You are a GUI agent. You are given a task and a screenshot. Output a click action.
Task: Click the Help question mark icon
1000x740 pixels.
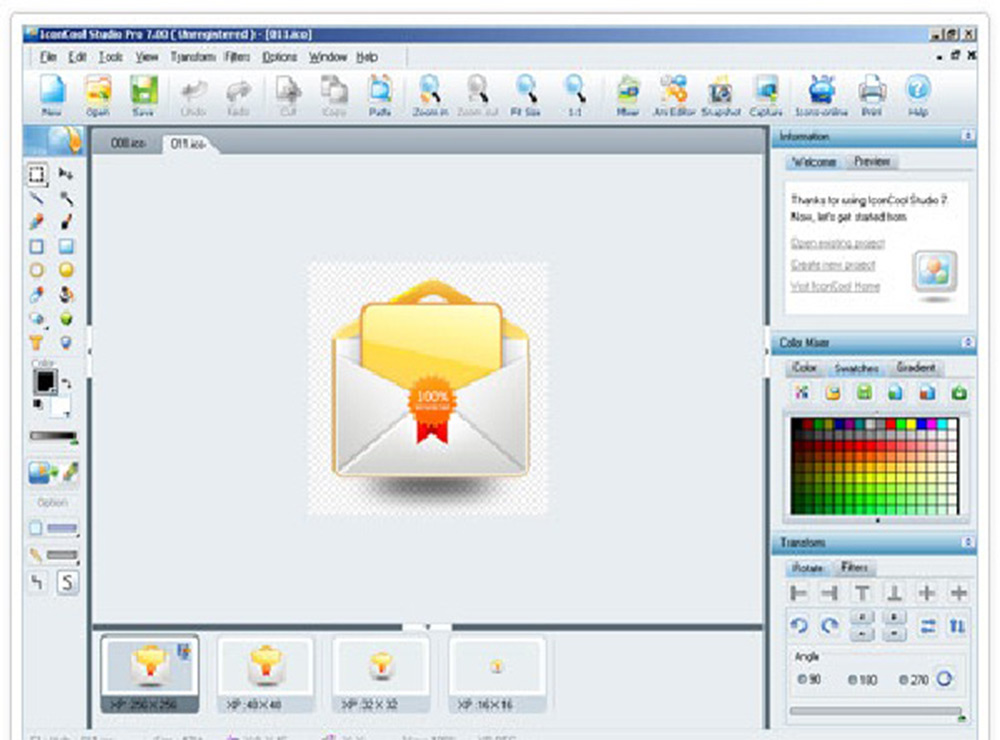tap(918, 95)
